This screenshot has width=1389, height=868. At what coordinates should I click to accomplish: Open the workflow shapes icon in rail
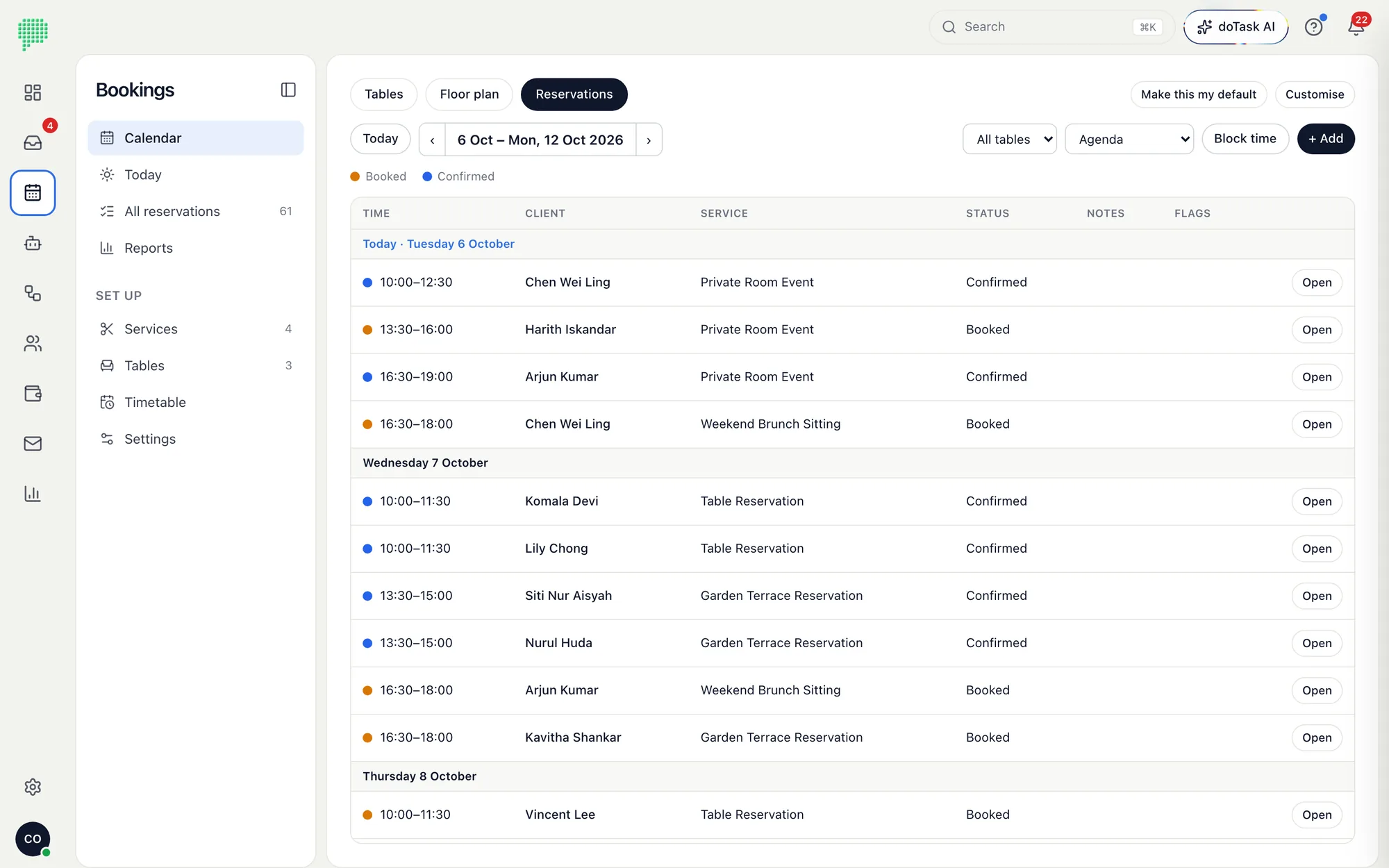(x=33, y=293)
